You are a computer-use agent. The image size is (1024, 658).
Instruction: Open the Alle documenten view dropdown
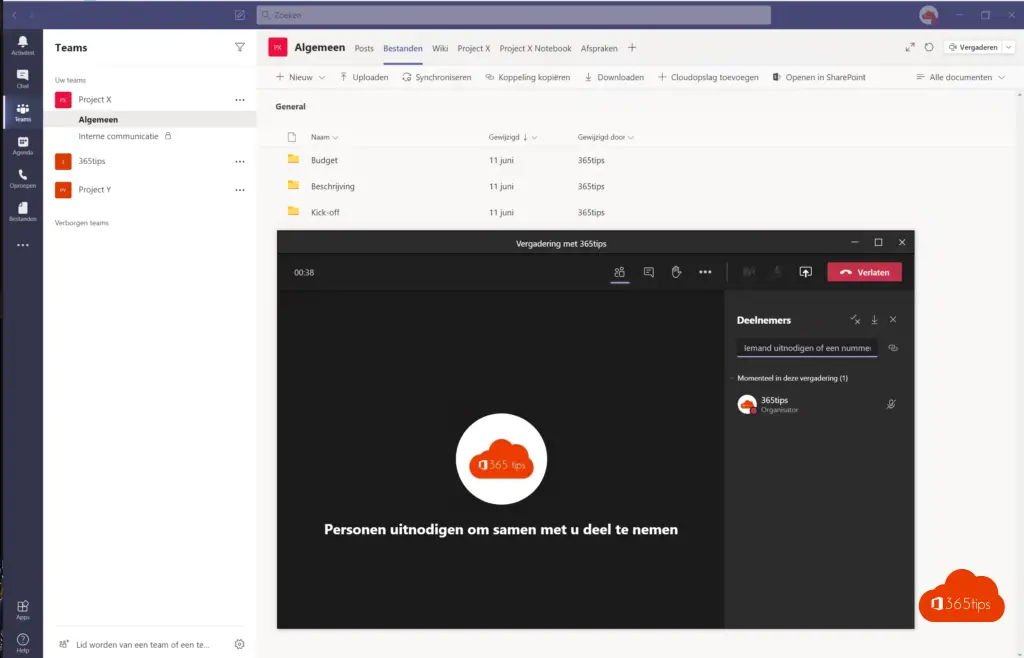tap(960, 77)
